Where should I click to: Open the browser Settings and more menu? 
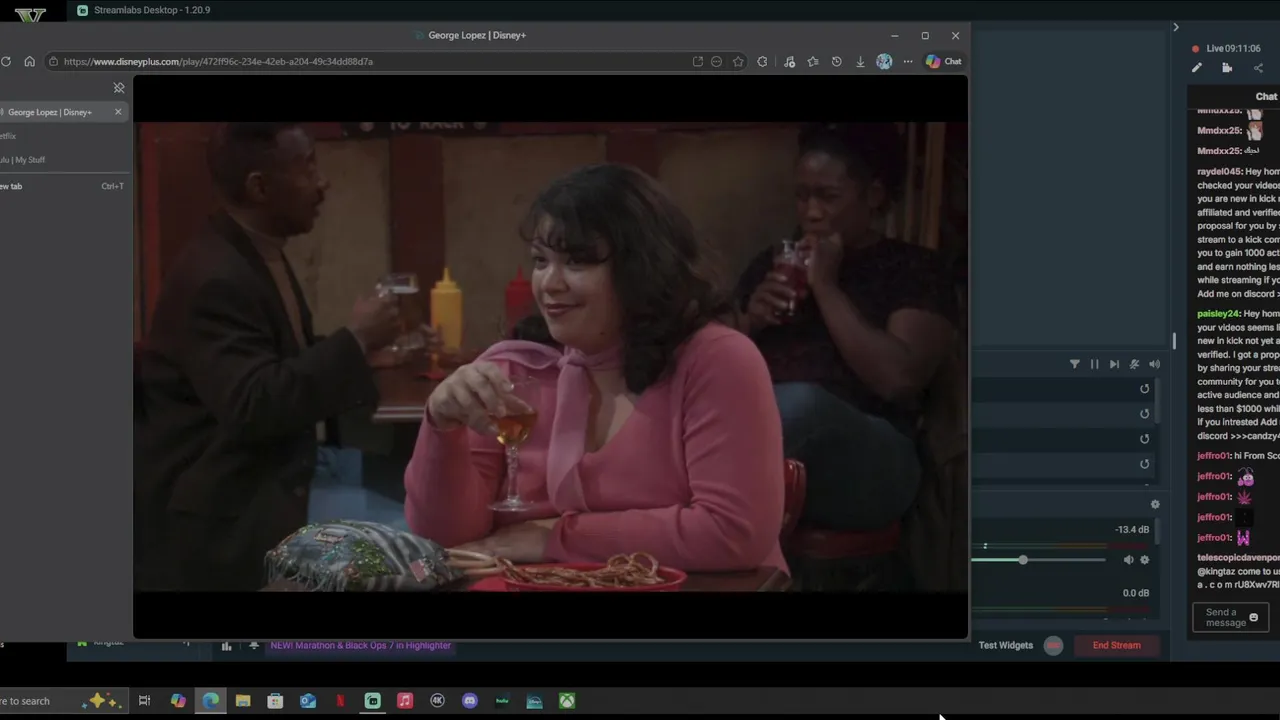908,61
